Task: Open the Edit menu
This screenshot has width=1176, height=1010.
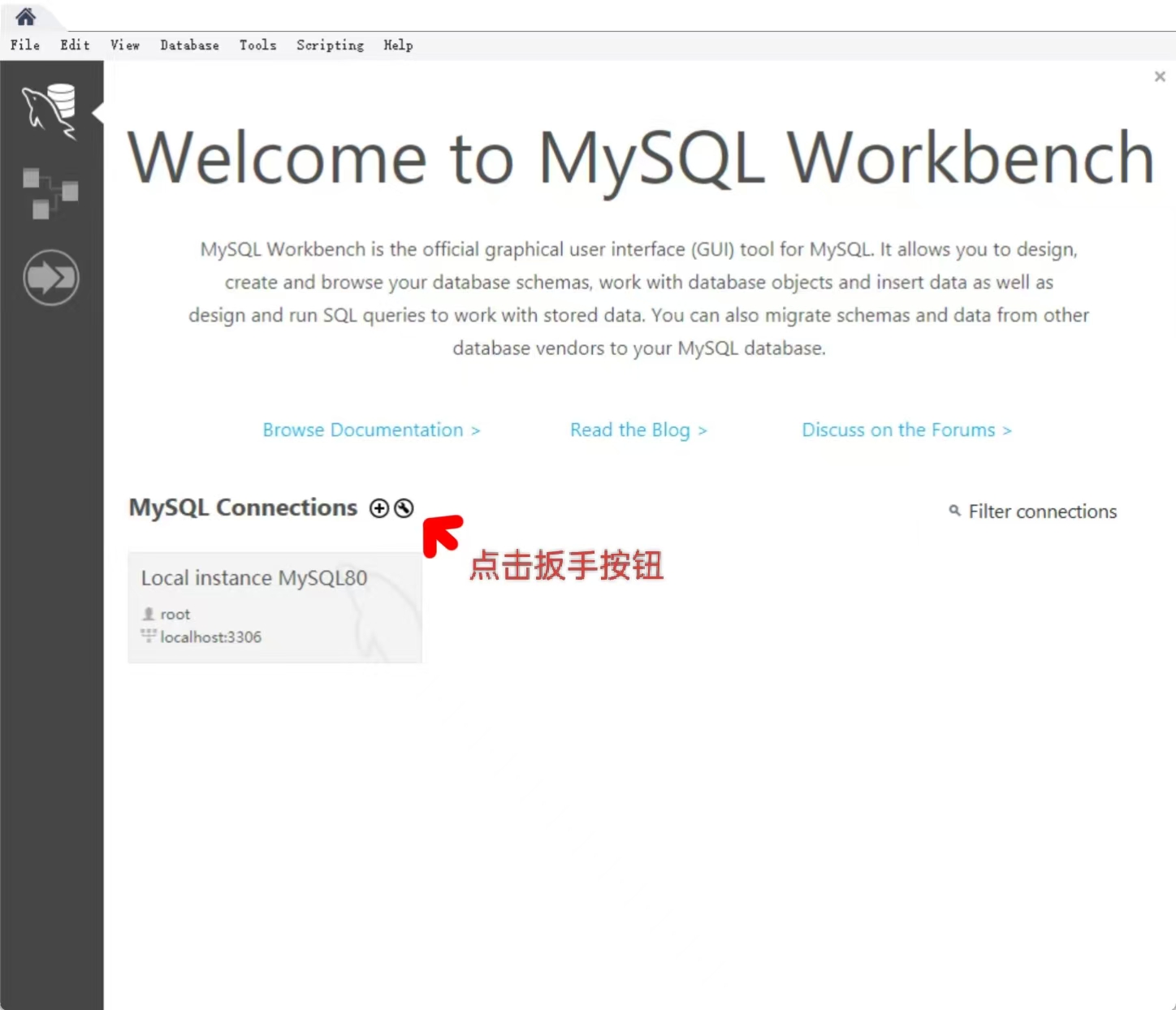Action: [x=75, y=45]
